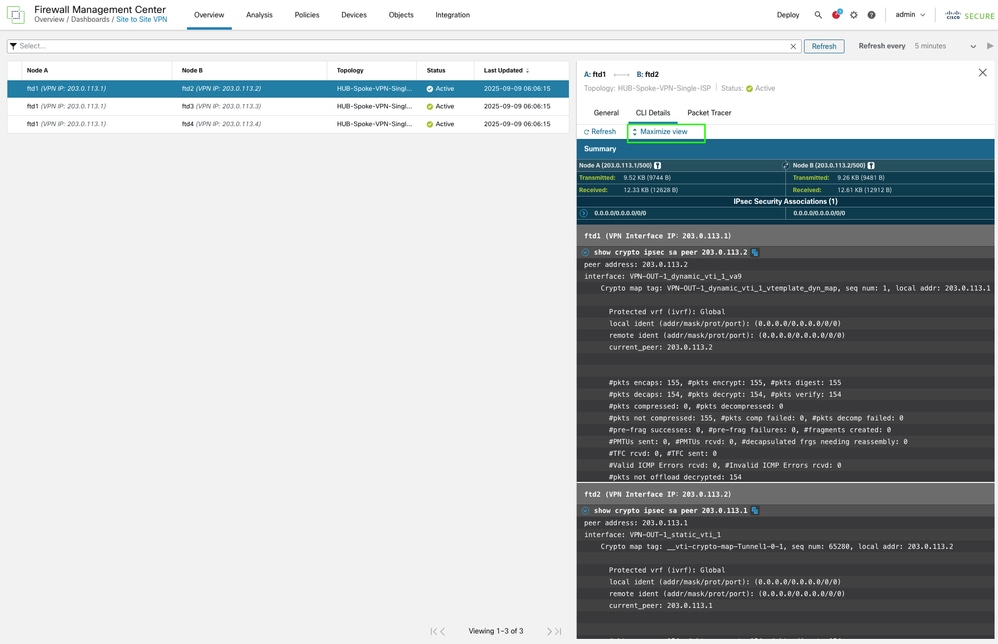Click the IPsec Security Associations (1) heading
Image resolution: width=998 pixels, height=644 pixels.
[x=785, y=201]
